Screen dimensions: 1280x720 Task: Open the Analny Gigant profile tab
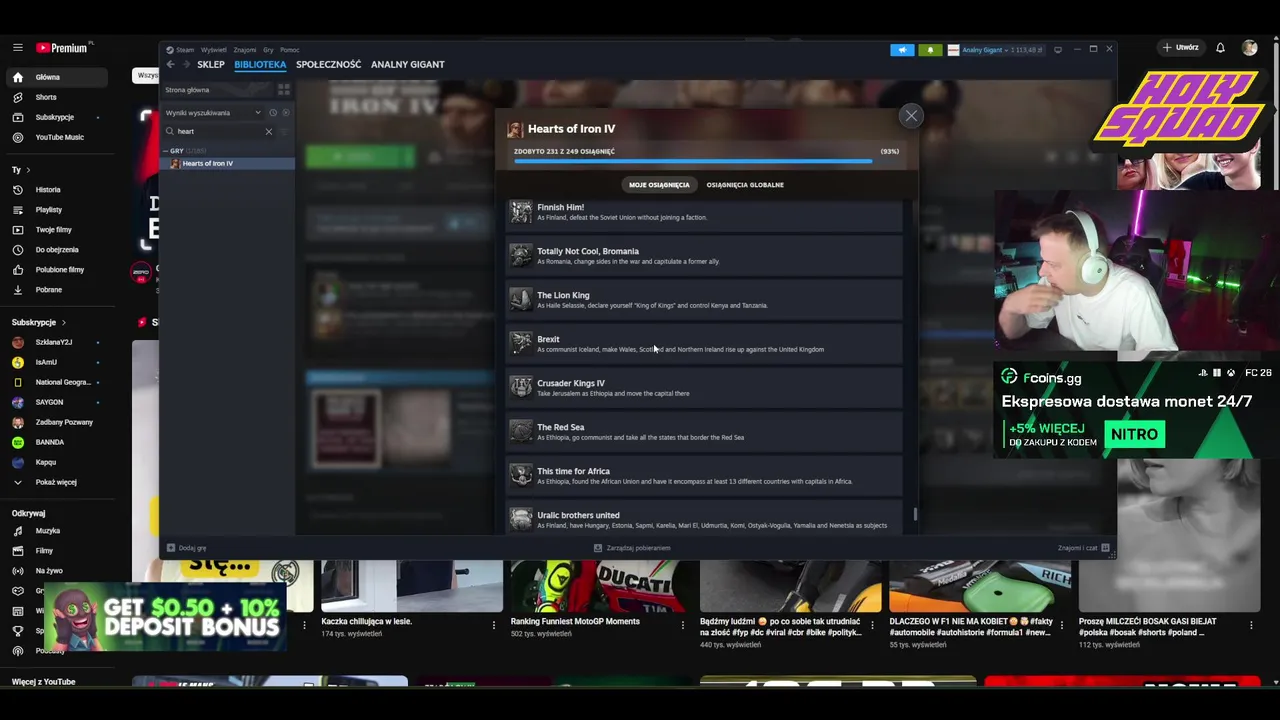coord(408,64)
